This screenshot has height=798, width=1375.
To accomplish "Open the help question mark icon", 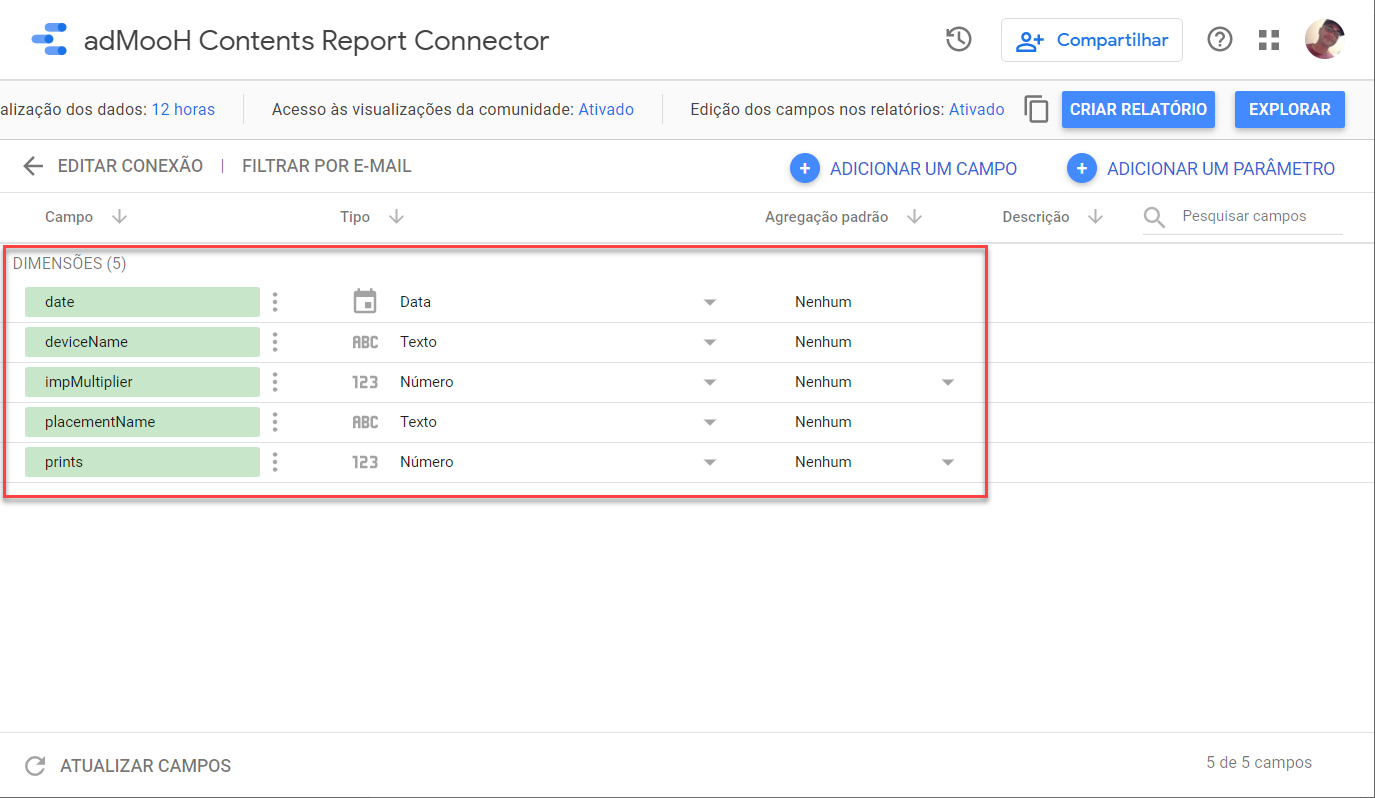I will coord(1220,40).
